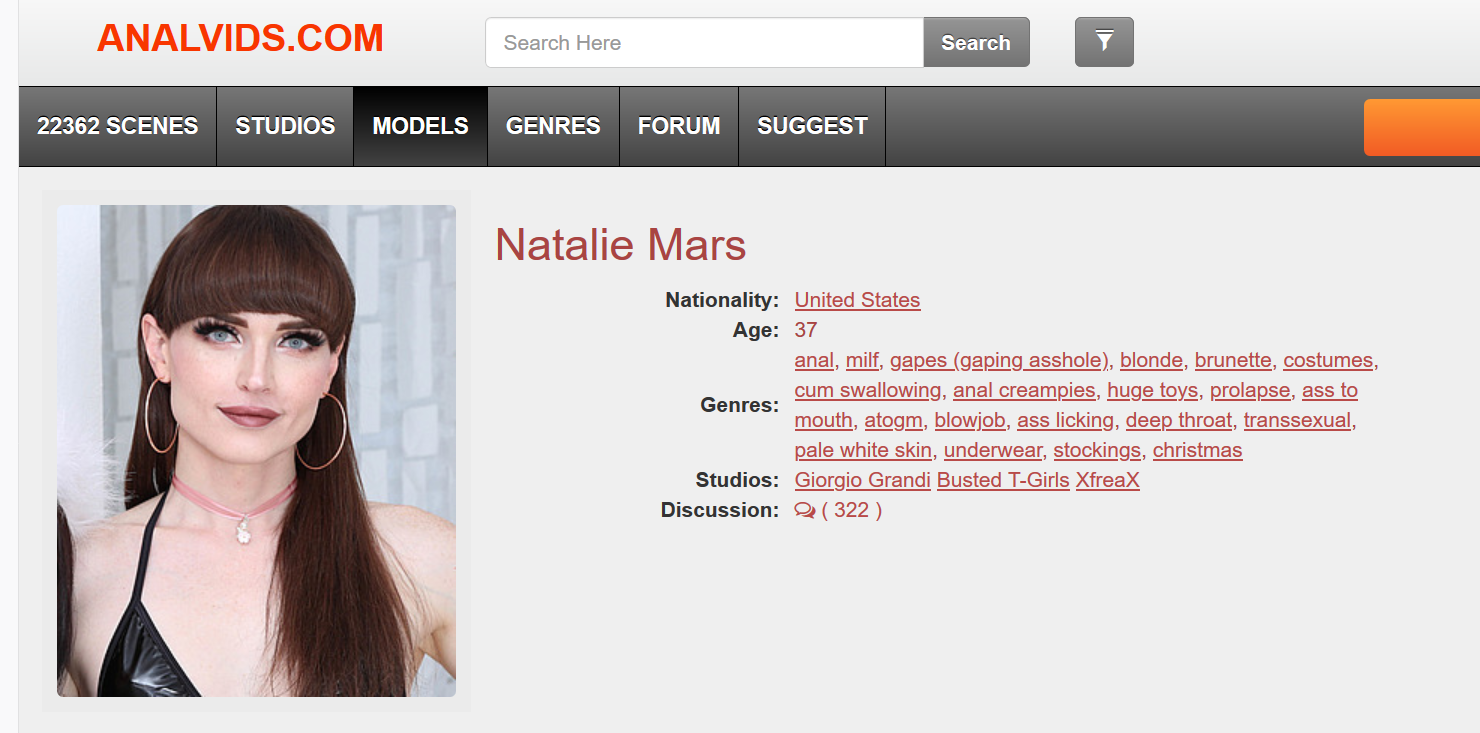Click into the Search Here field
Viewport: 1480px width, 733px height.
(704, 43)
